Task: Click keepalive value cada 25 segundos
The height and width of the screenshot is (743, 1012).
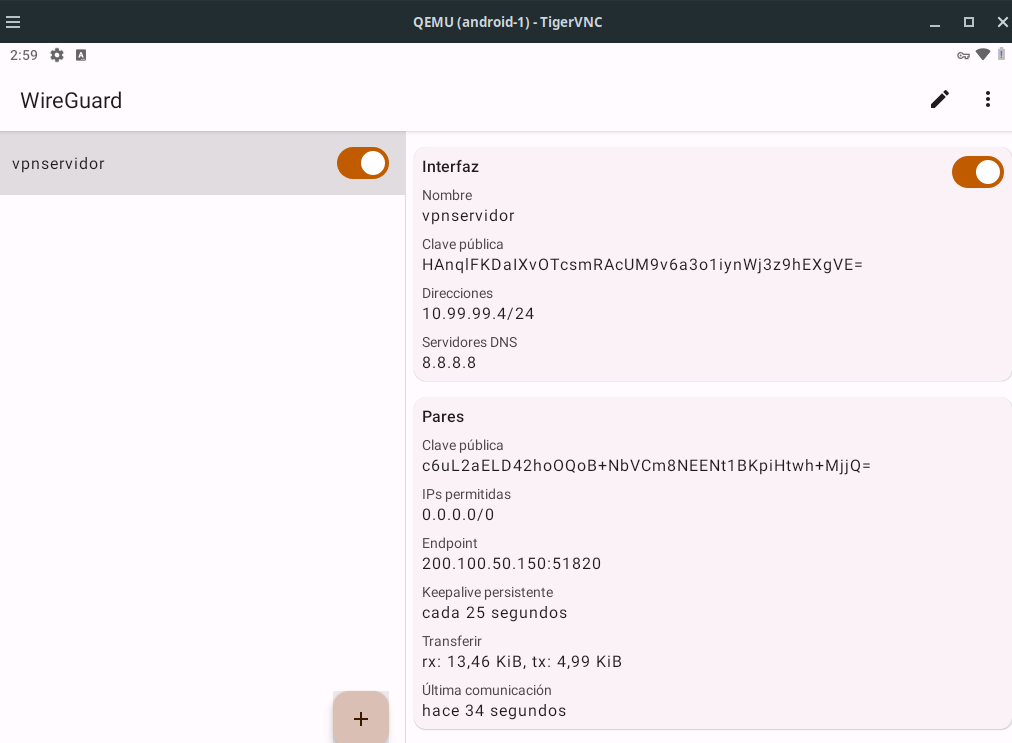Action: point(494,613)
